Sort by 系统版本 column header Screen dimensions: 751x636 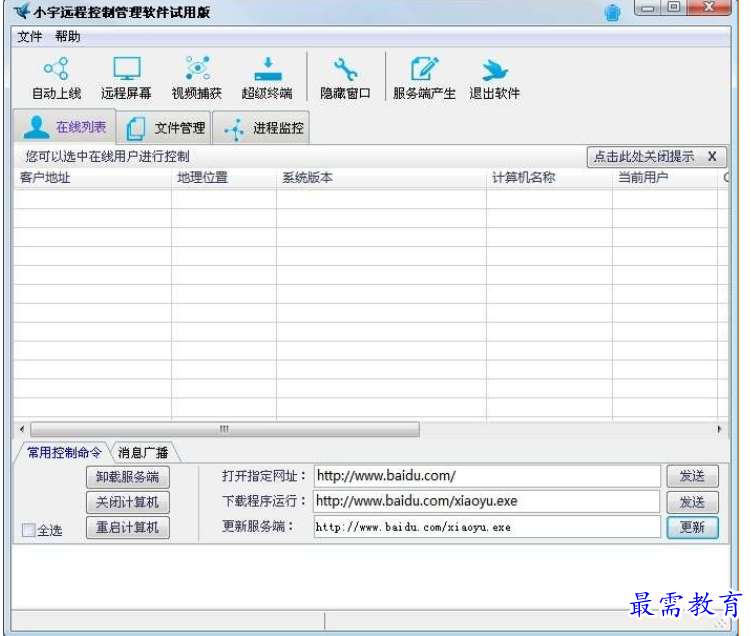pyautogui.click(x=381, y=178)
